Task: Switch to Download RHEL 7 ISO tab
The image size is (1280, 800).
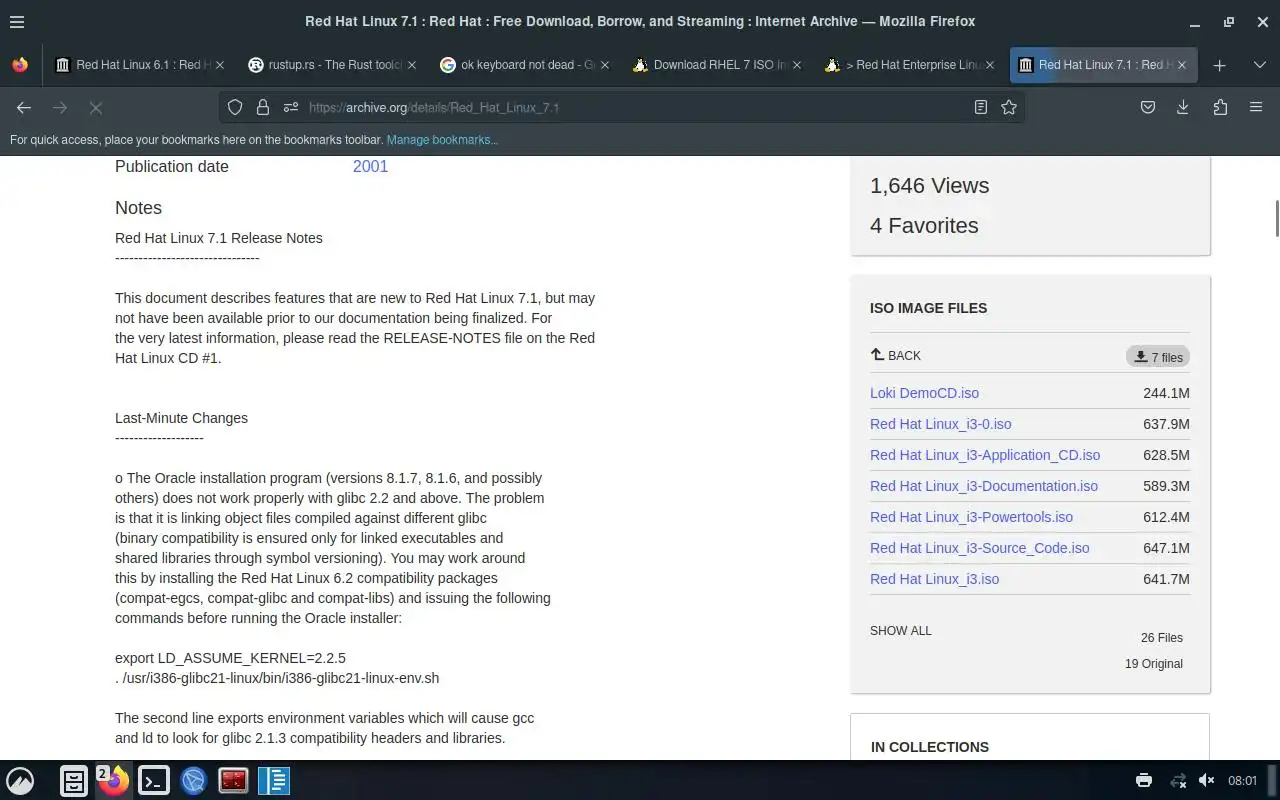Action: 717,65
